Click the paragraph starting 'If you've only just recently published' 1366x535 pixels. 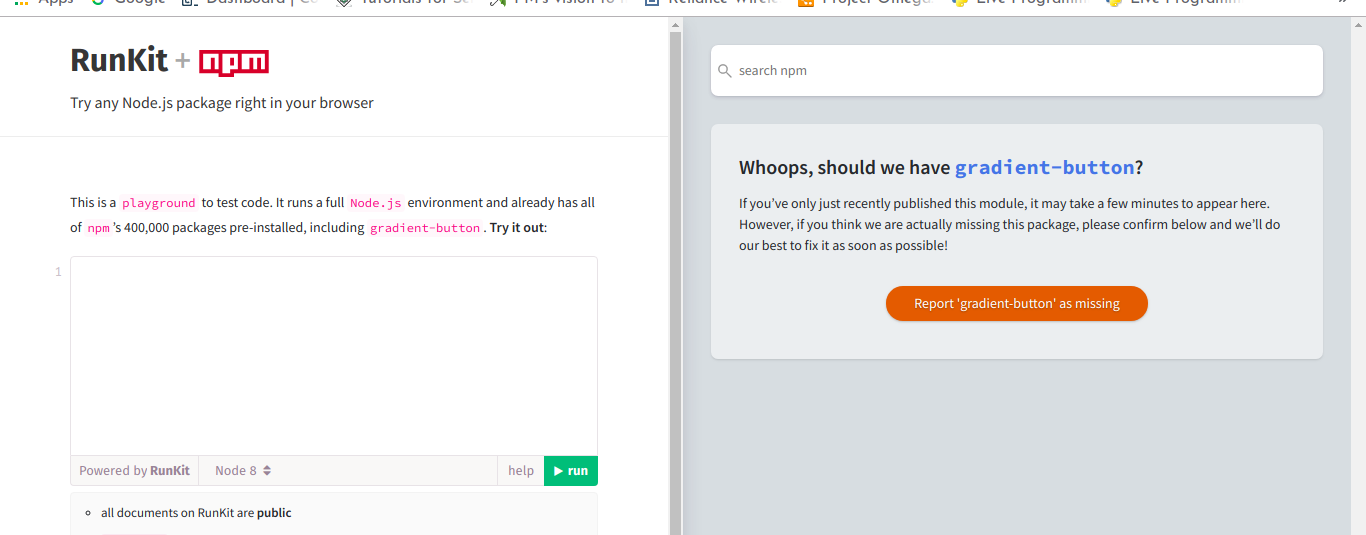tap(1009, 224)
